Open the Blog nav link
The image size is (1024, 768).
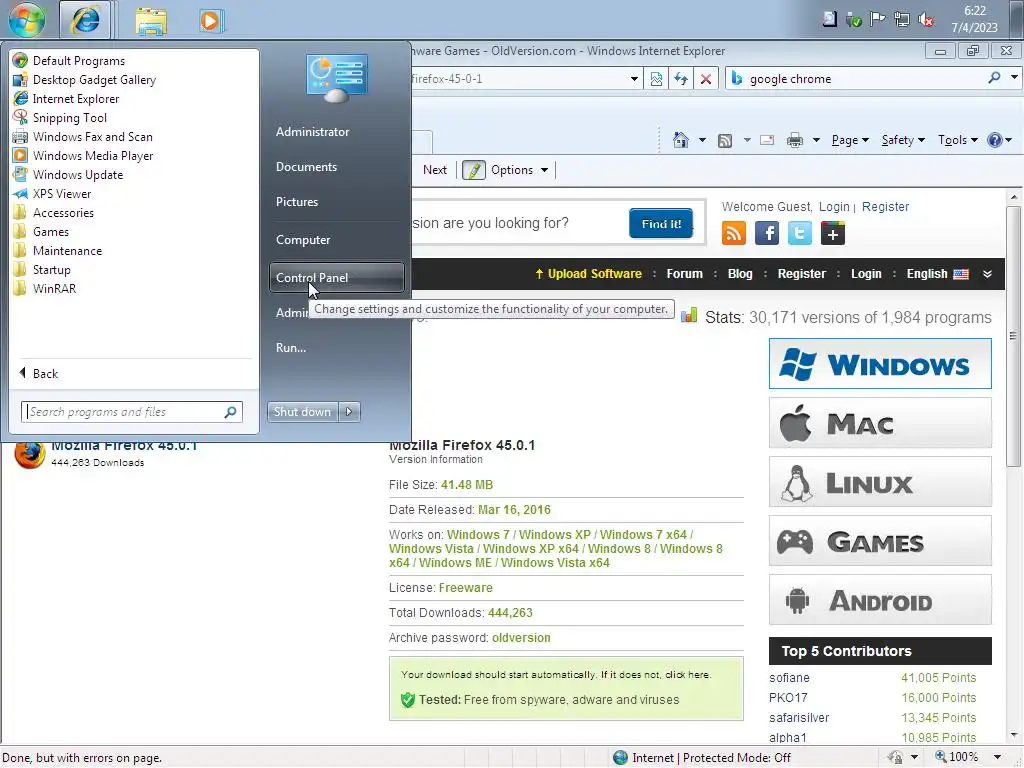(x=740, y=274)
